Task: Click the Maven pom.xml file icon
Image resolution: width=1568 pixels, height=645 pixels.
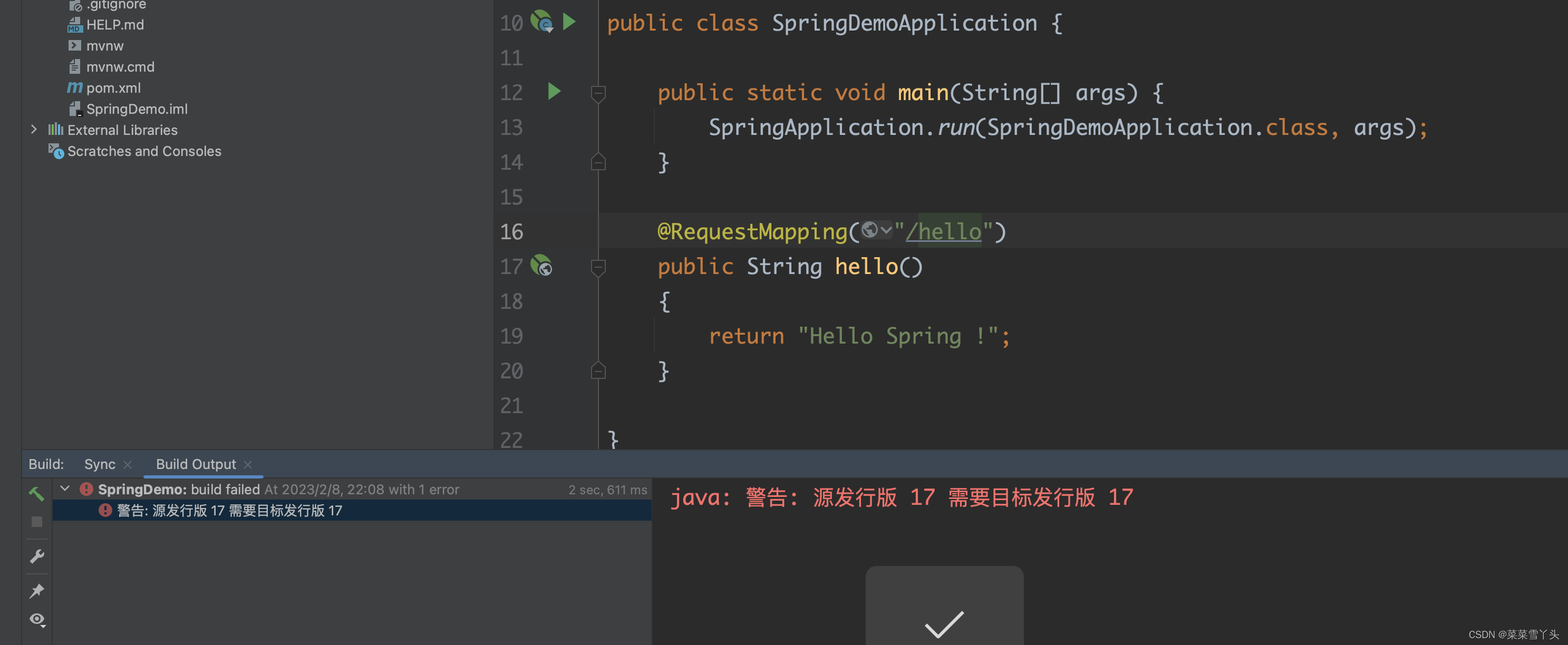Action: point(74,87)
